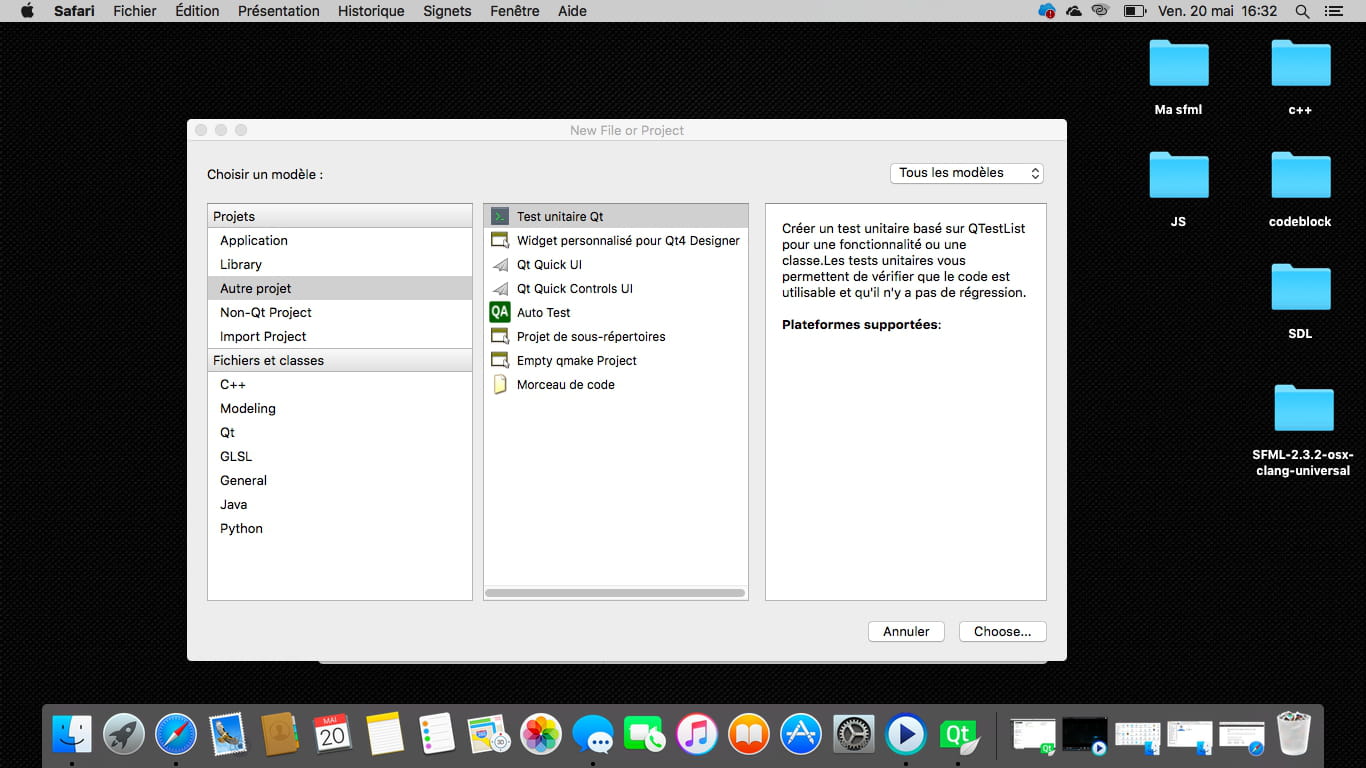Open Calendar from the Dock

pyautogui.click(x=332, y=736)
